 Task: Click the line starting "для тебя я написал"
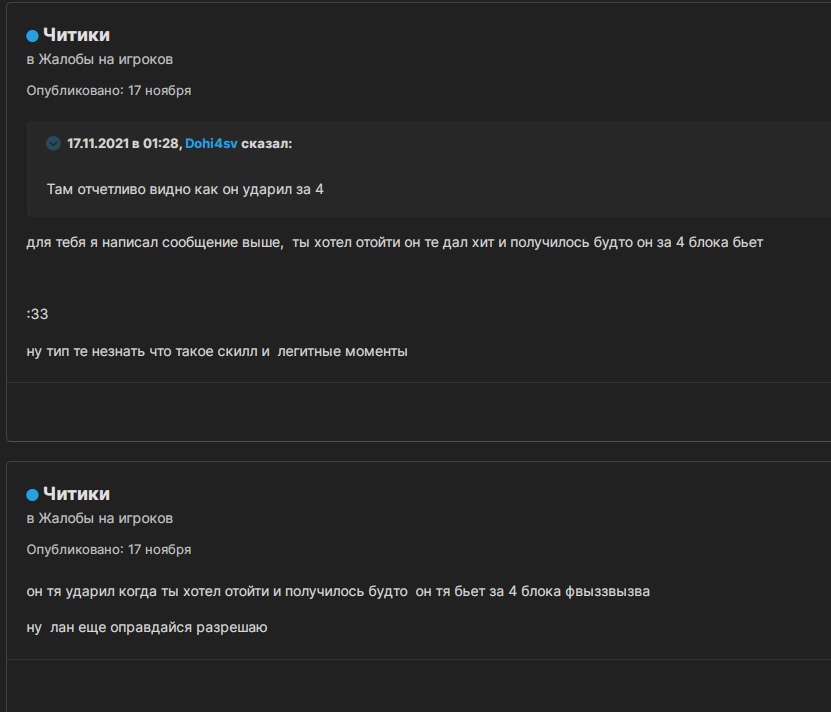coord(394,242)
